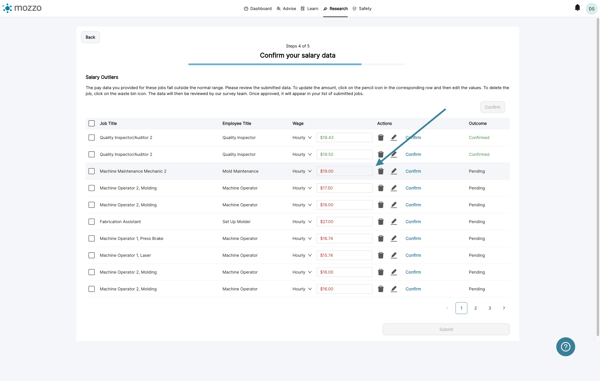
Task: Go to page 3 of the table
Action: coord(489,308)
